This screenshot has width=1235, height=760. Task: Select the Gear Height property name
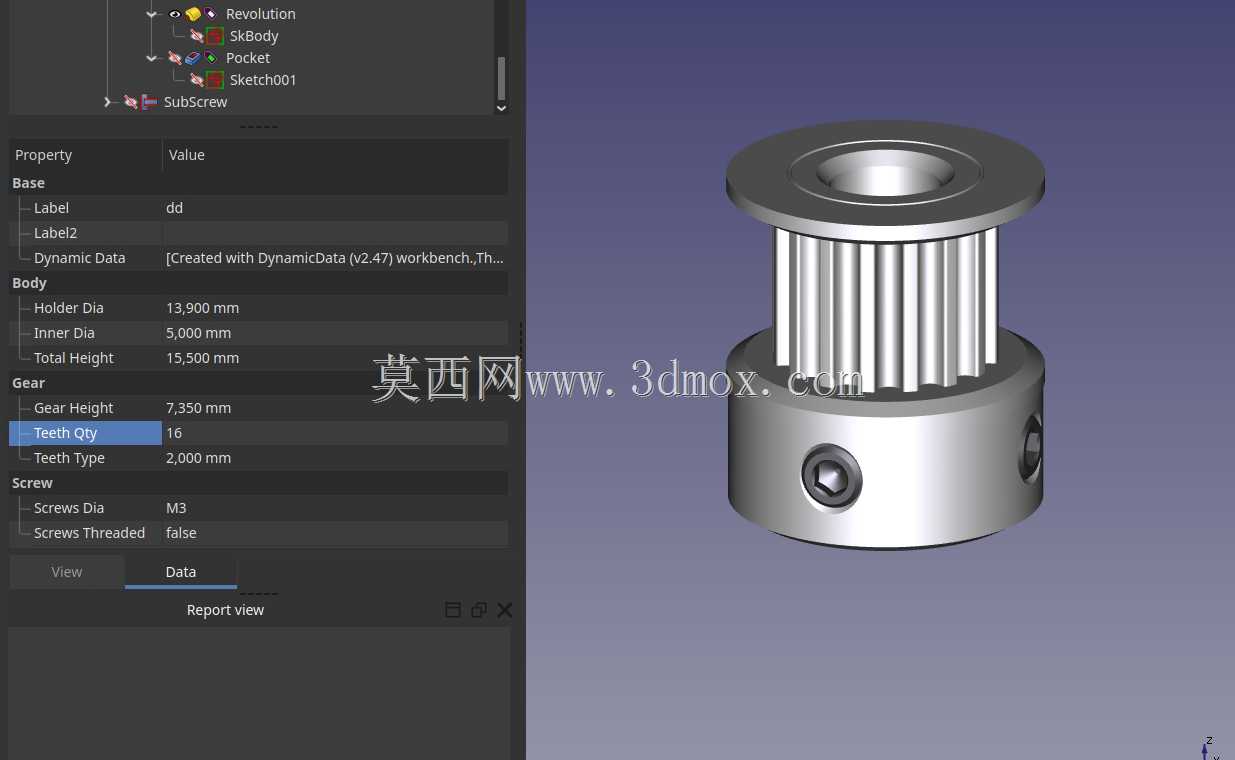pos(74,408)
